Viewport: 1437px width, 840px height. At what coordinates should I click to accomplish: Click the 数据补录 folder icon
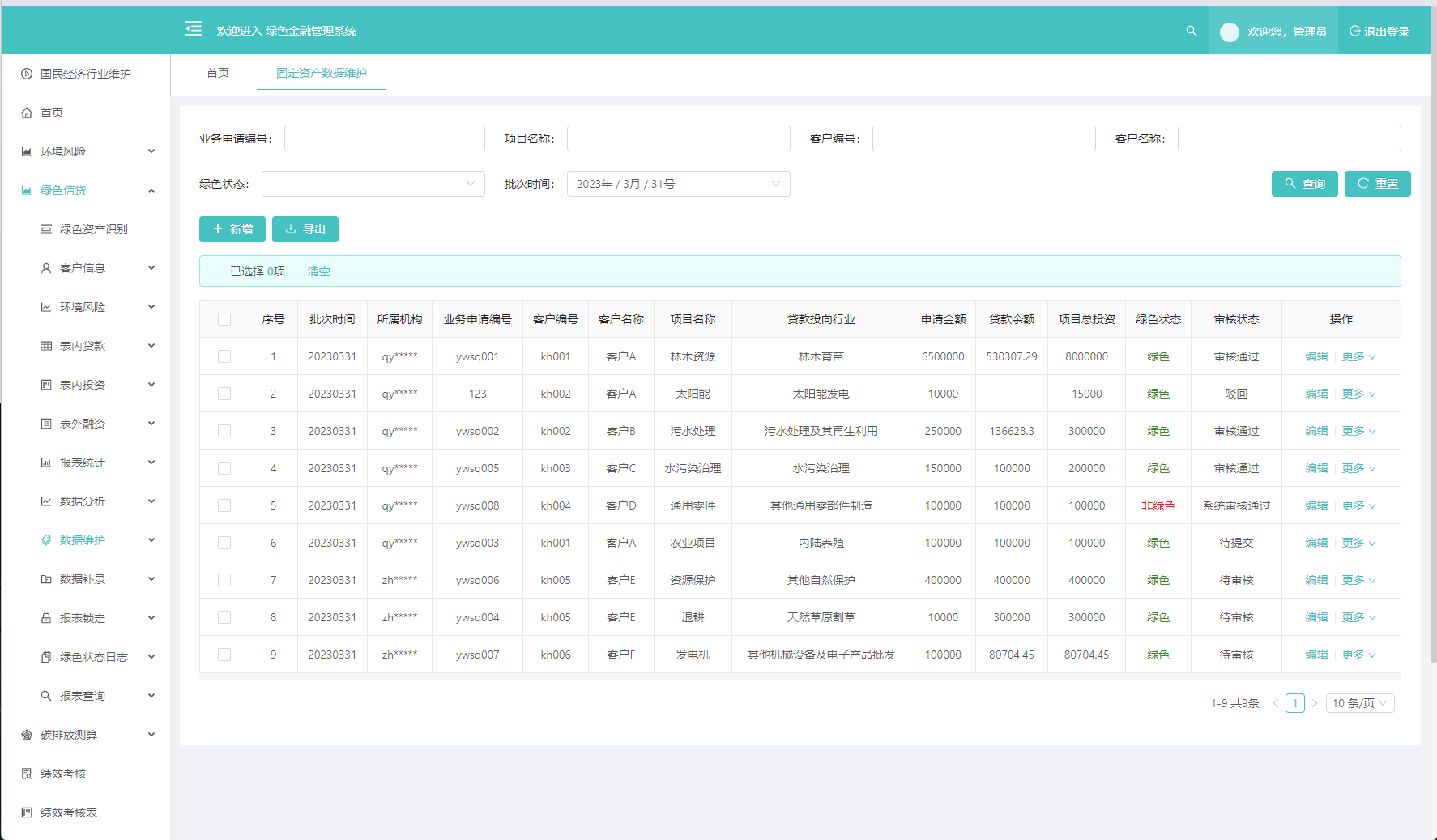pyautogui.click(x=46, y=579)
